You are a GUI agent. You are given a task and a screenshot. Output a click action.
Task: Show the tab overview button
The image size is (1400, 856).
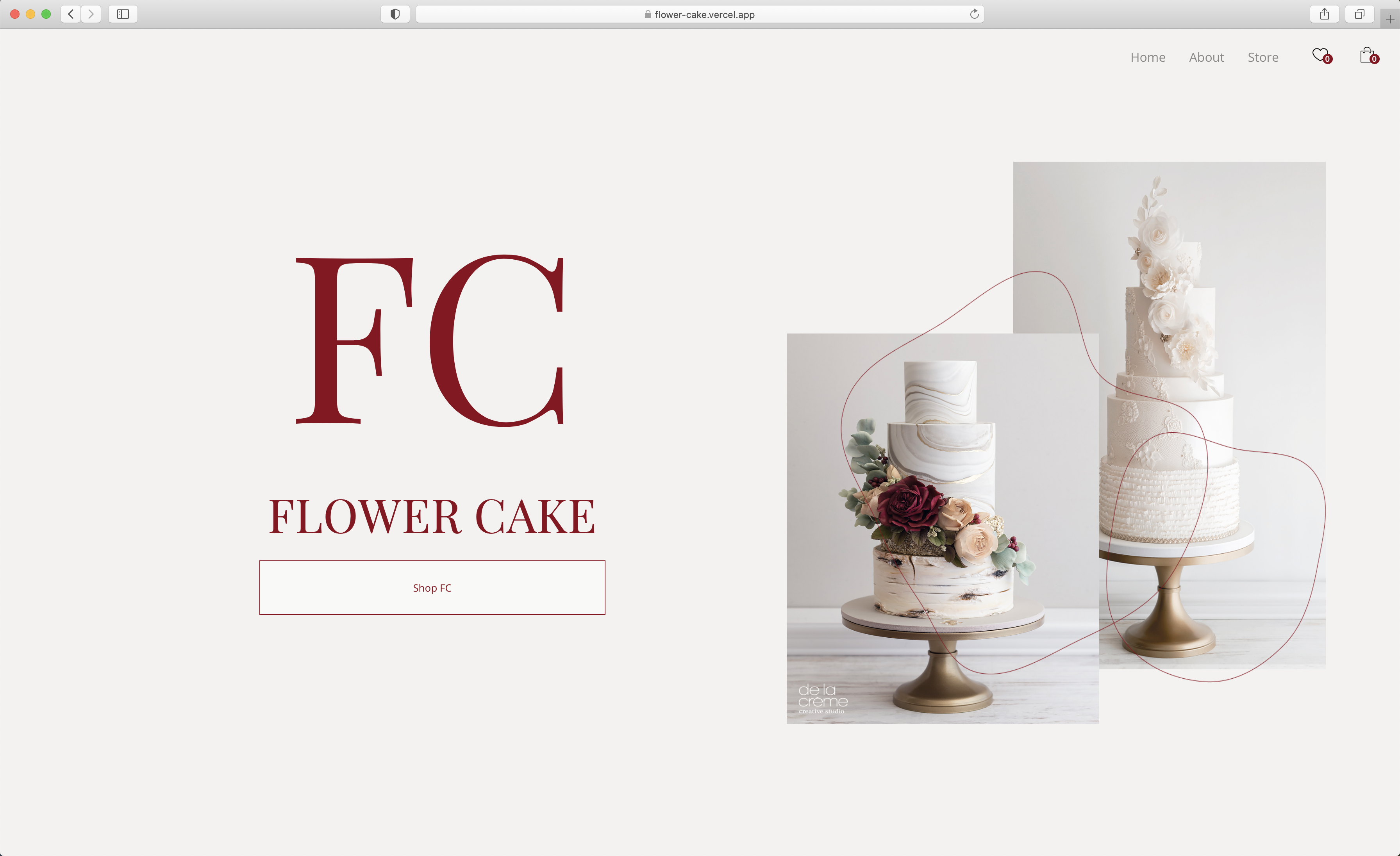pos(1359,14)
